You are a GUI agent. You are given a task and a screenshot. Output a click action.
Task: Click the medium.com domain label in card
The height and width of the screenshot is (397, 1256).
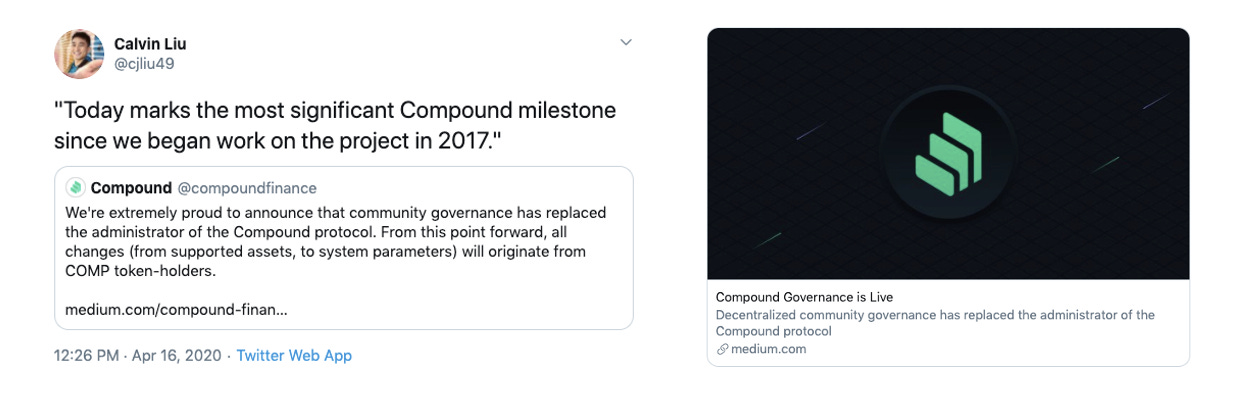pyautogui.click(x=768, y=349)
